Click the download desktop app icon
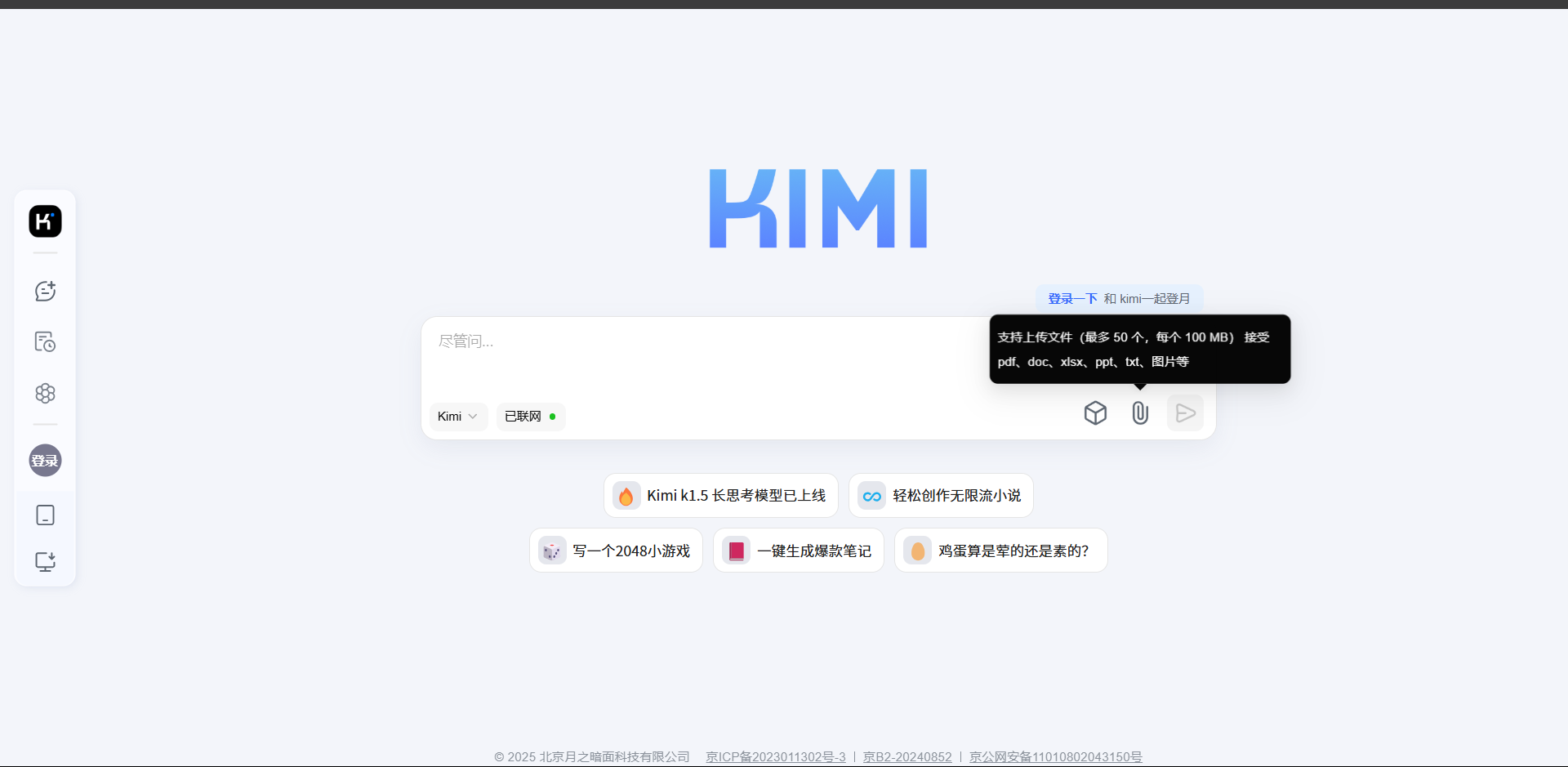The width and height of the screenshot is (1568, 767). click(x=45, y=562)
